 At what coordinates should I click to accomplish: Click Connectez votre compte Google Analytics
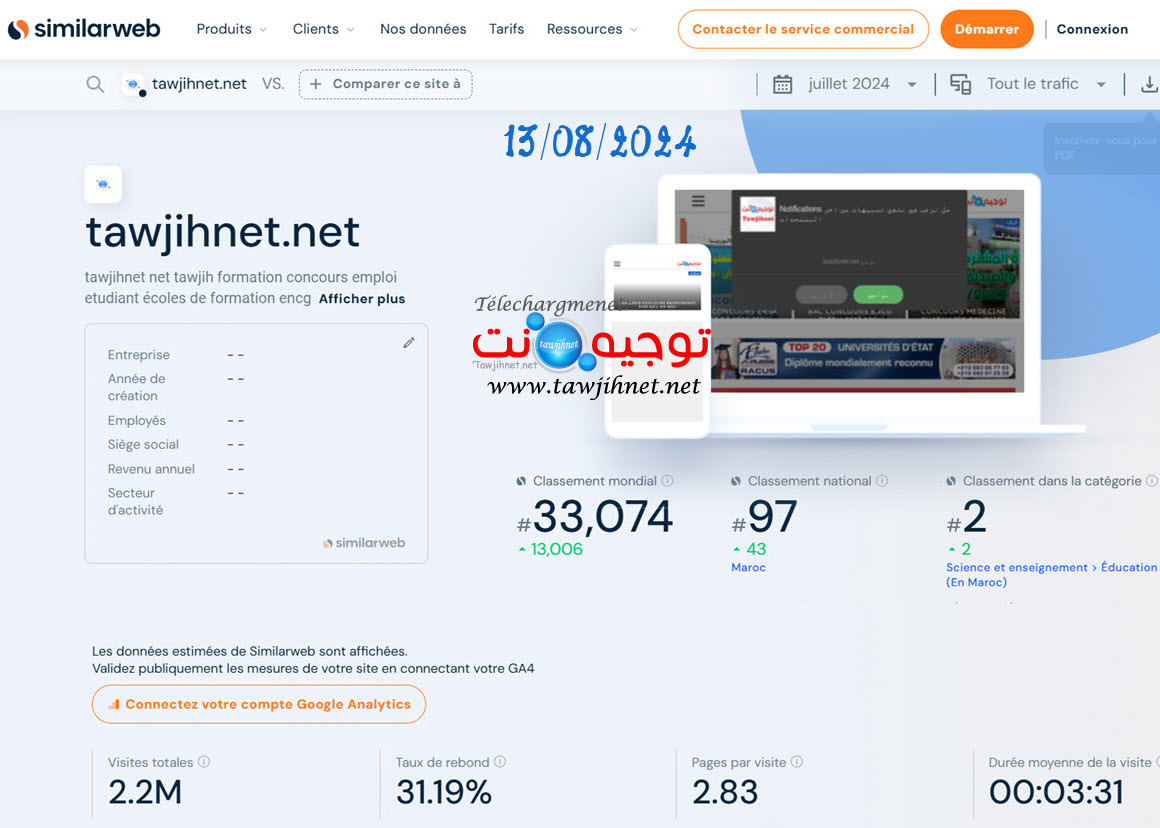coord(259,704)
